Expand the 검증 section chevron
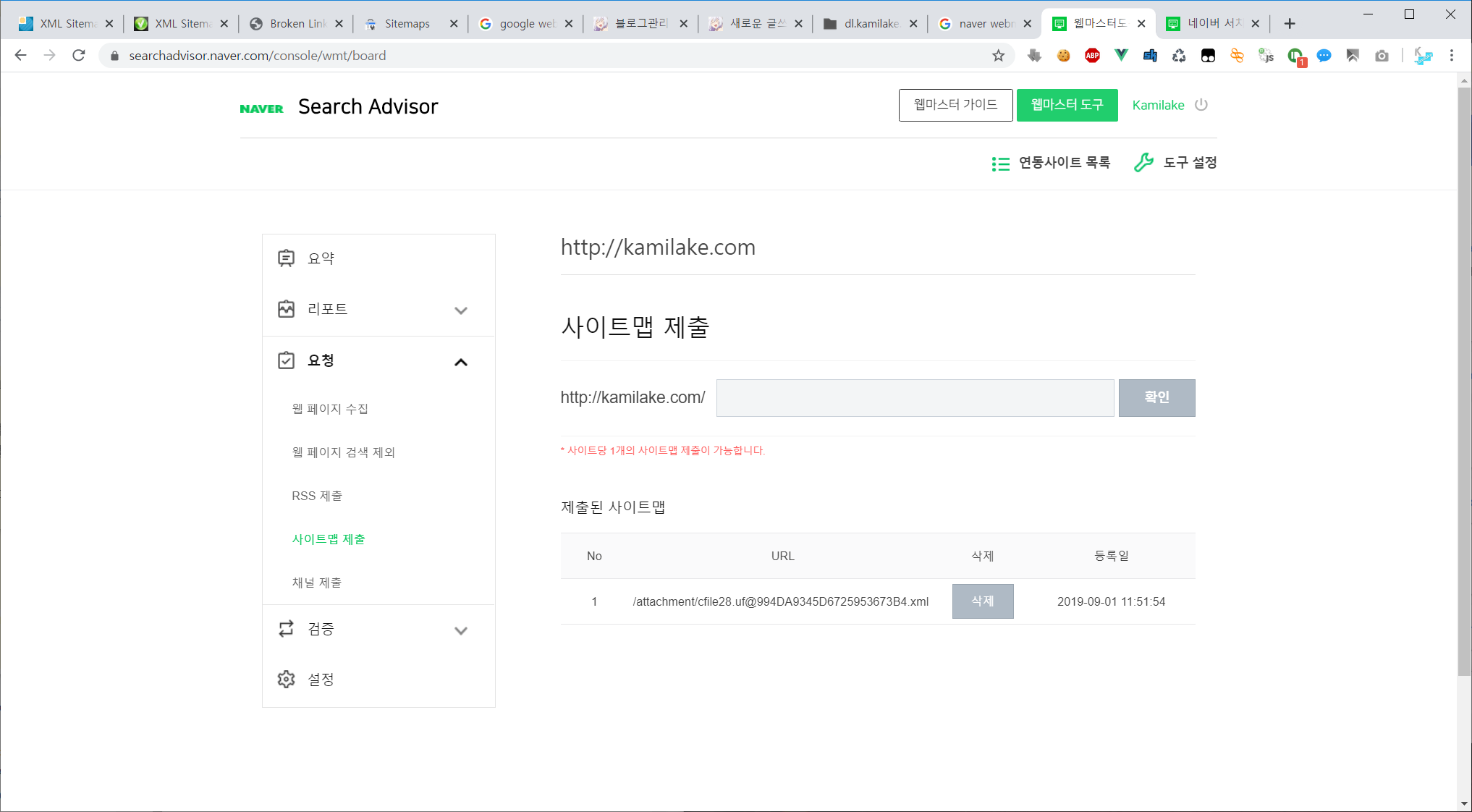 pos(460,630)
